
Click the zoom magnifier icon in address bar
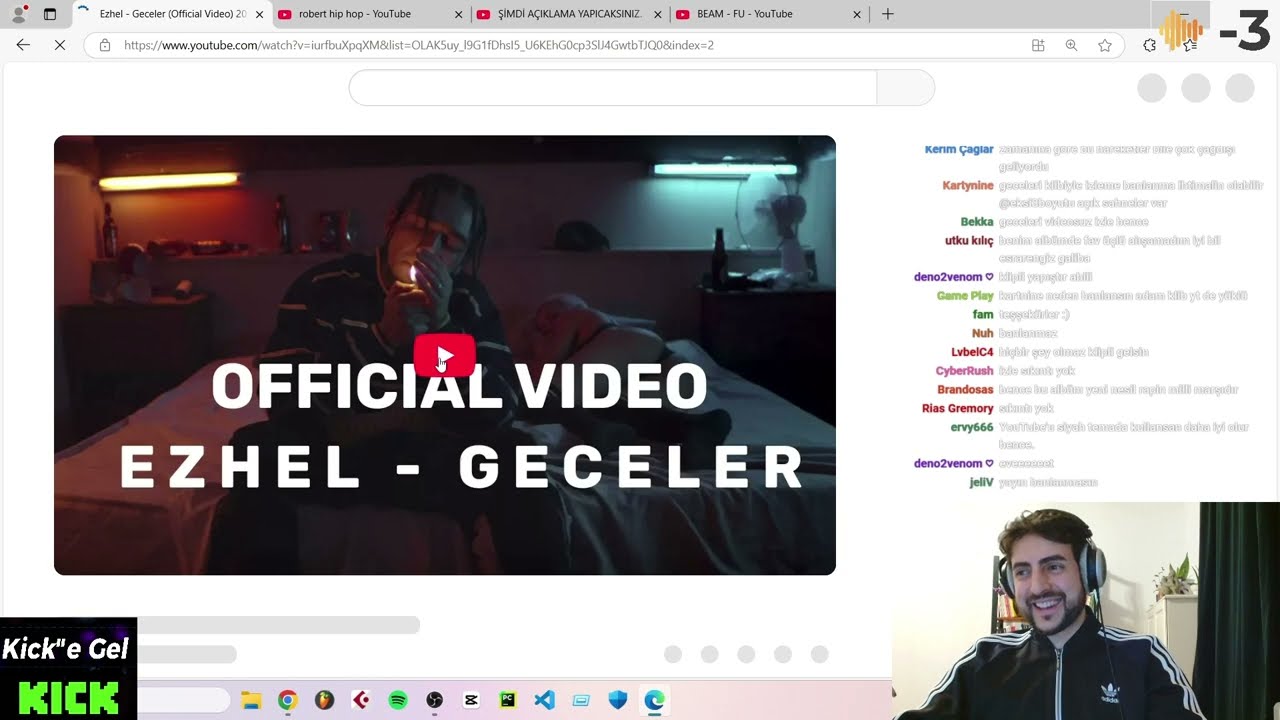click(x=1071, y=45)
